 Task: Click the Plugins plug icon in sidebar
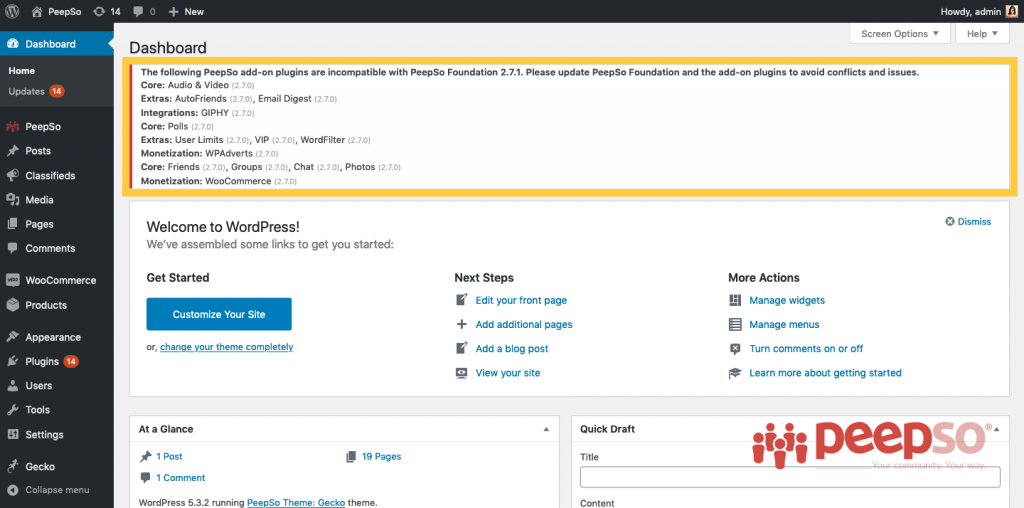tap(12, 361)
